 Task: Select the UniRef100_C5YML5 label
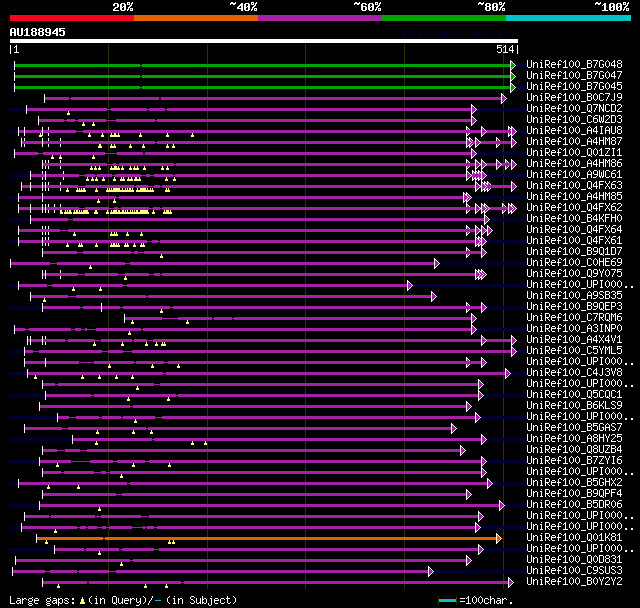click(574, 351)
